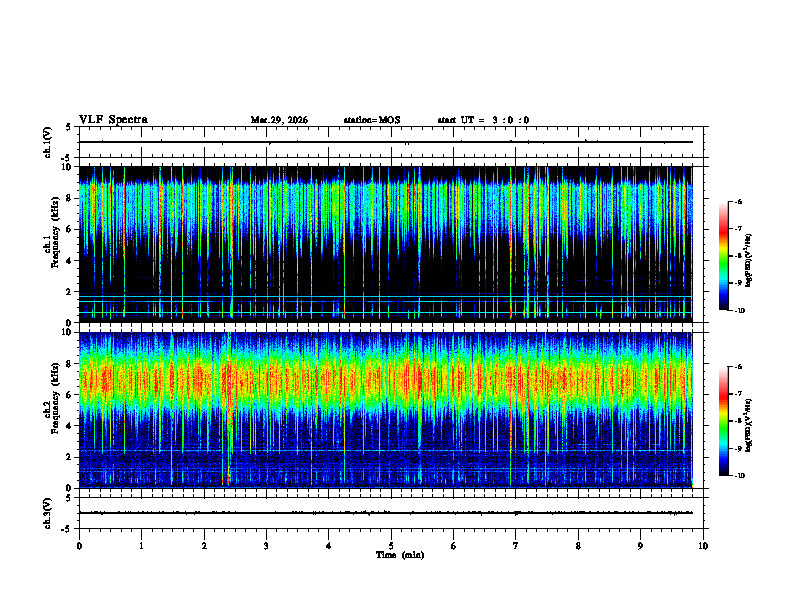
Task: Click the "-6" value on ch.1 colorbar
Action: pyautogui.click(x=738, y=201)
